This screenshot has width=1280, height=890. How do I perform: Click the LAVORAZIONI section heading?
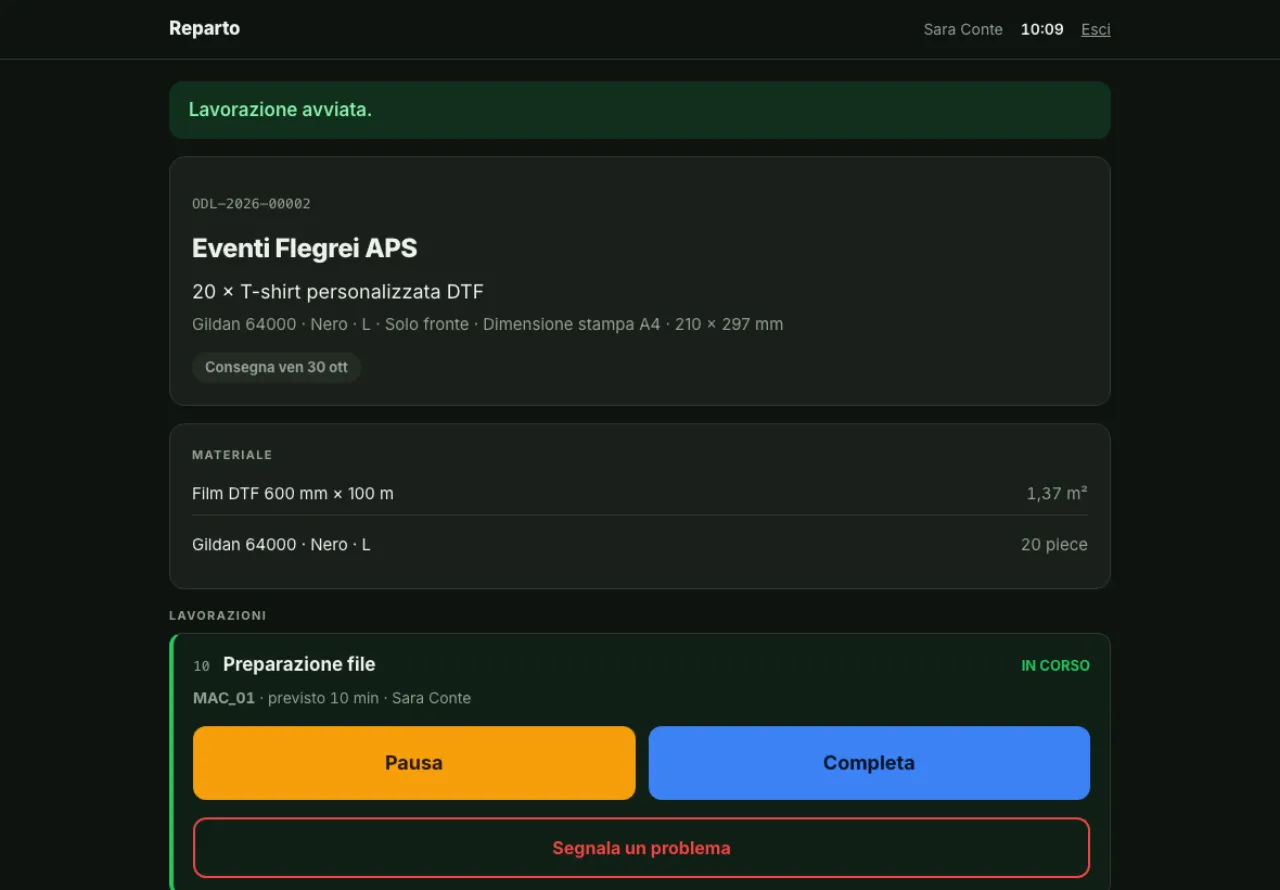pyautogui.click(x=218, y=616)
